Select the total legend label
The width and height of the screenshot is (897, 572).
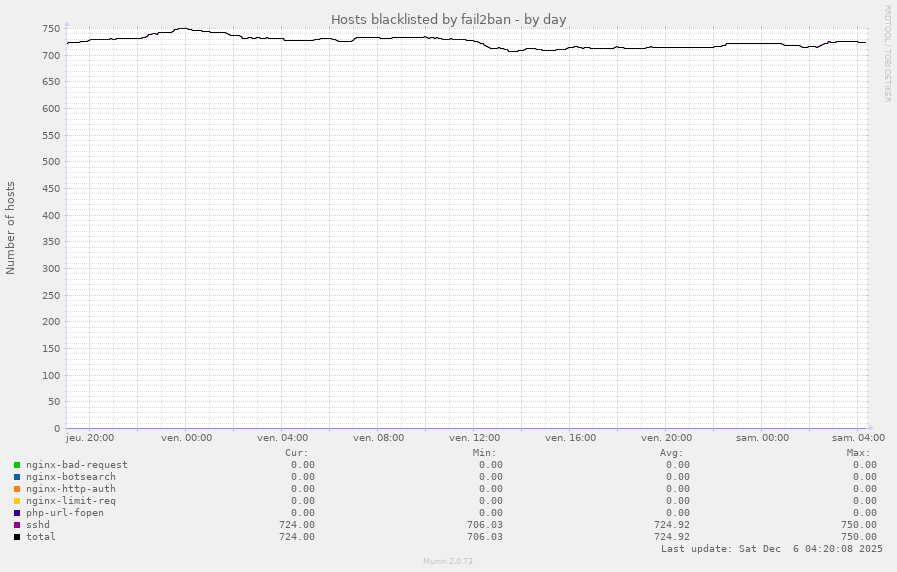tap(40, 537)
